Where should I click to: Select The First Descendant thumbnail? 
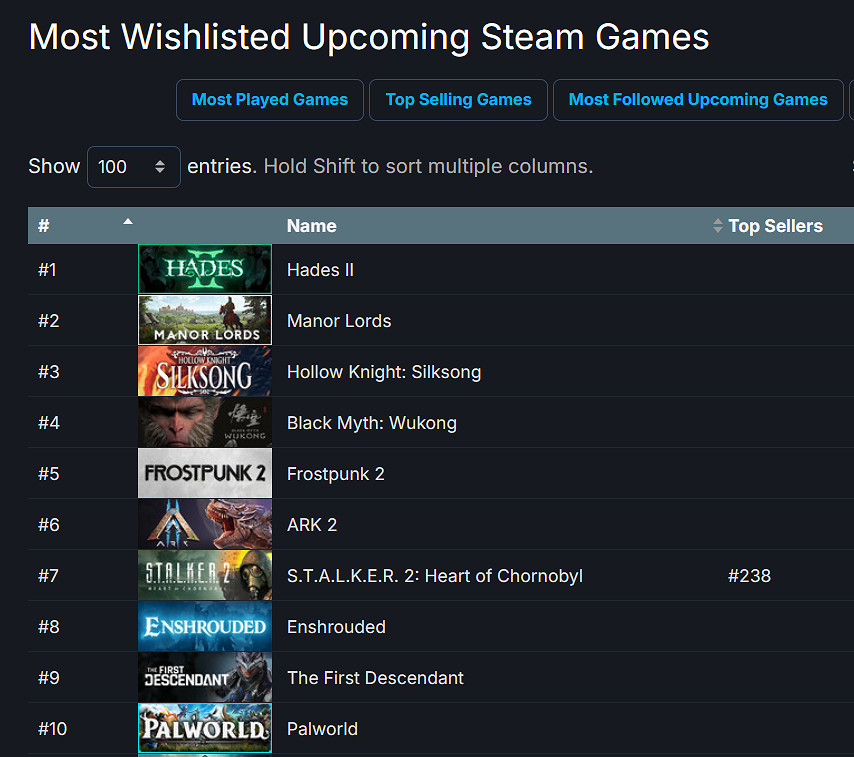tap(204, 677)
